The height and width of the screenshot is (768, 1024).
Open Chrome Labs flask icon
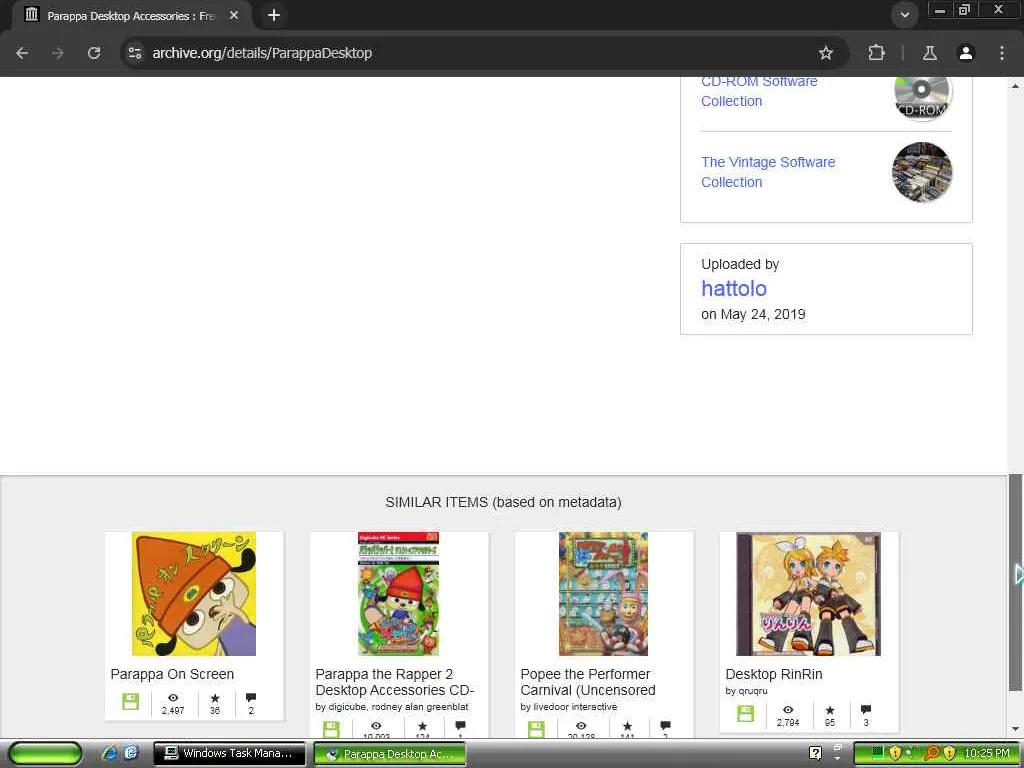(x=929, y=53)
